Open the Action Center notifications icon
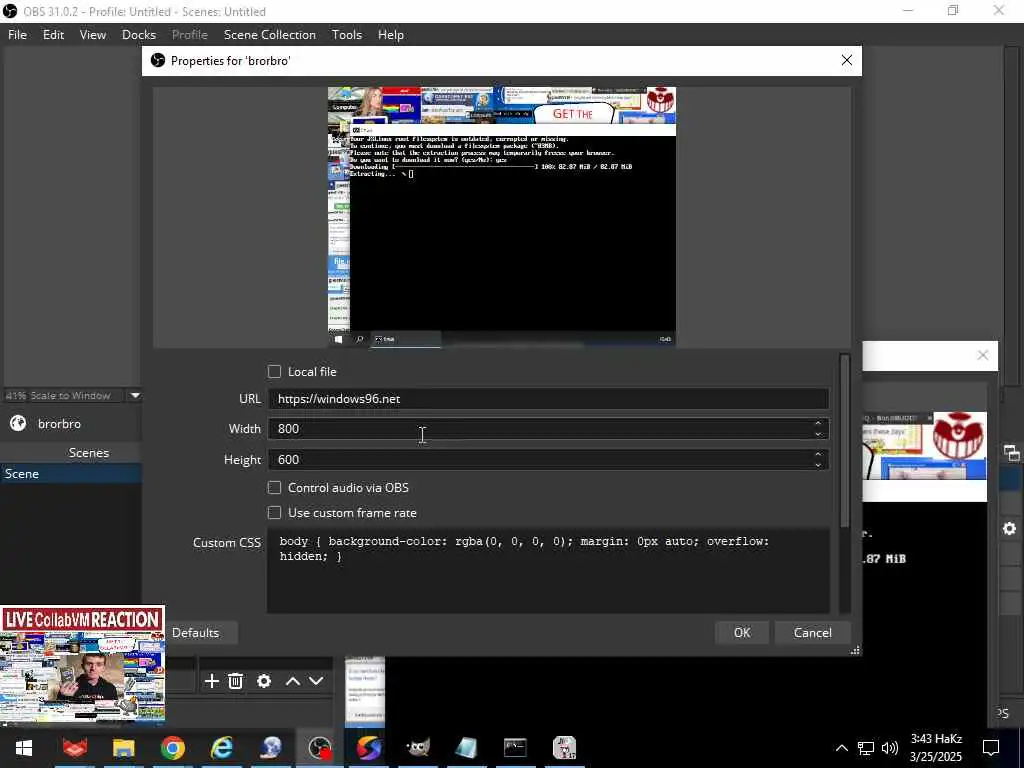Image resolution: width=1024 pixels, height=768 pixels. pos(991,748)
